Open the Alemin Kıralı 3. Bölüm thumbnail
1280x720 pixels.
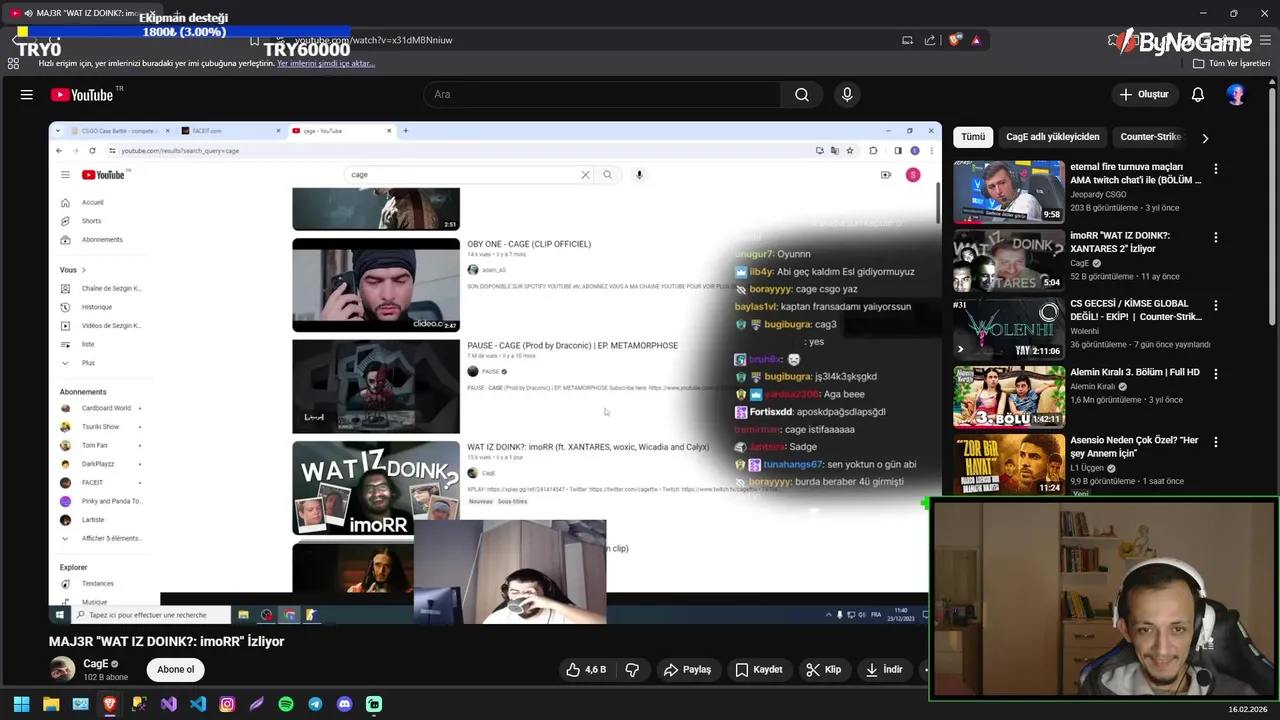pyautogui.click(x=1009, y=396)
